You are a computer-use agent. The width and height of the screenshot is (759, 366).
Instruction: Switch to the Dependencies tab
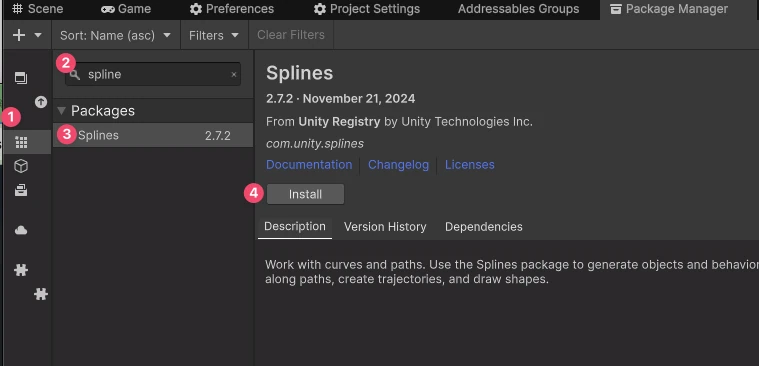(484, 227)
